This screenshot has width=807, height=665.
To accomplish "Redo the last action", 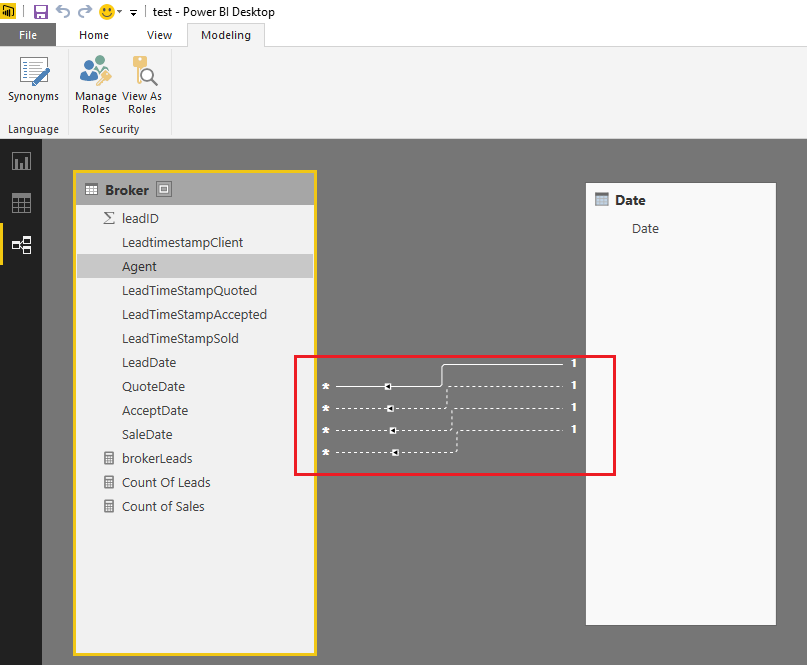I will pos(85,11).
